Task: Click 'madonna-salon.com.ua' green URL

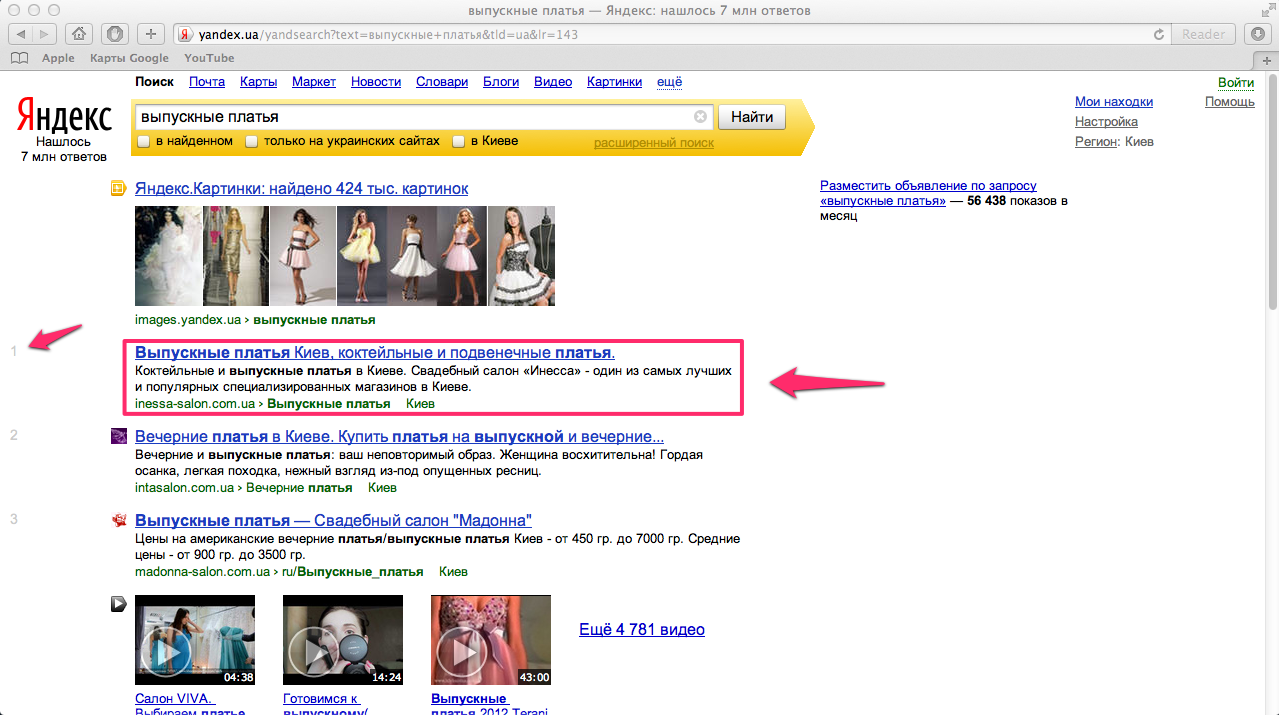Action: 203,572
